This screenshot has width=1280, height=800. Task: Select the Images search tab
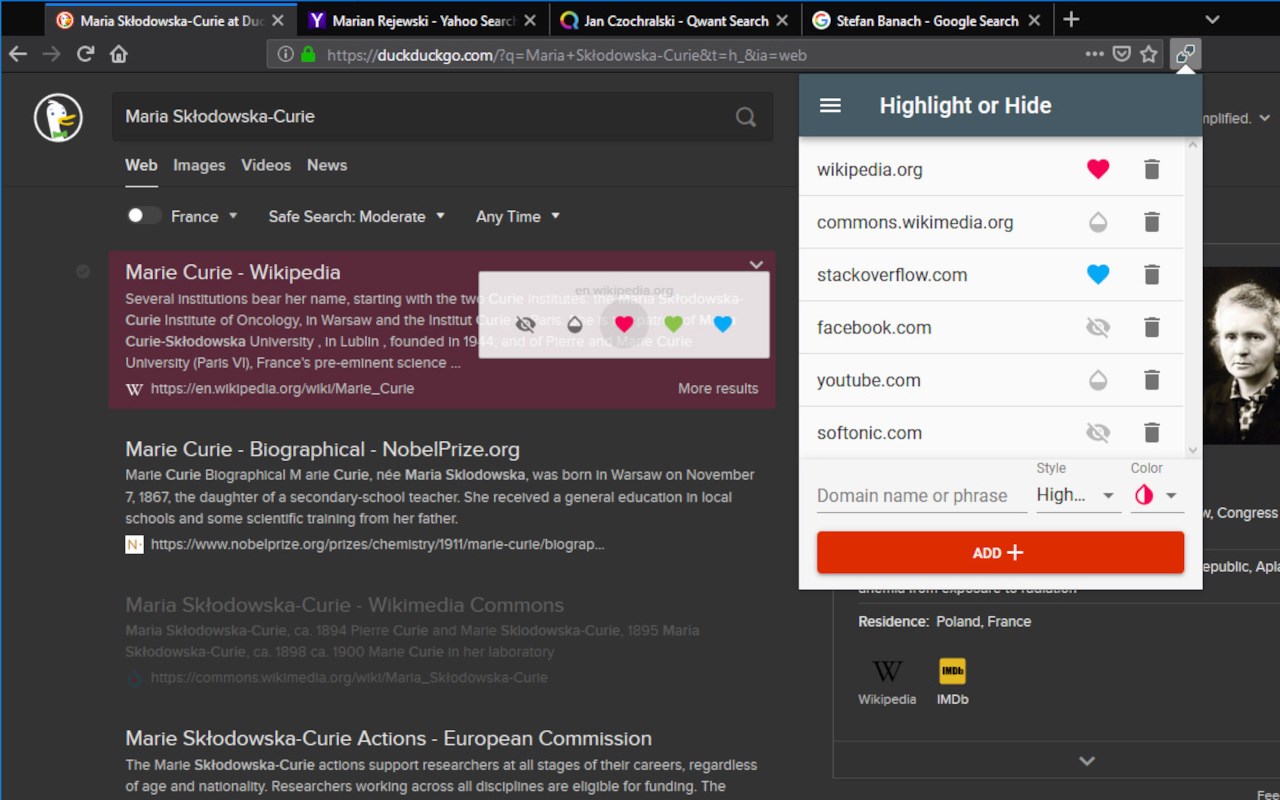(x=199, y=165)
